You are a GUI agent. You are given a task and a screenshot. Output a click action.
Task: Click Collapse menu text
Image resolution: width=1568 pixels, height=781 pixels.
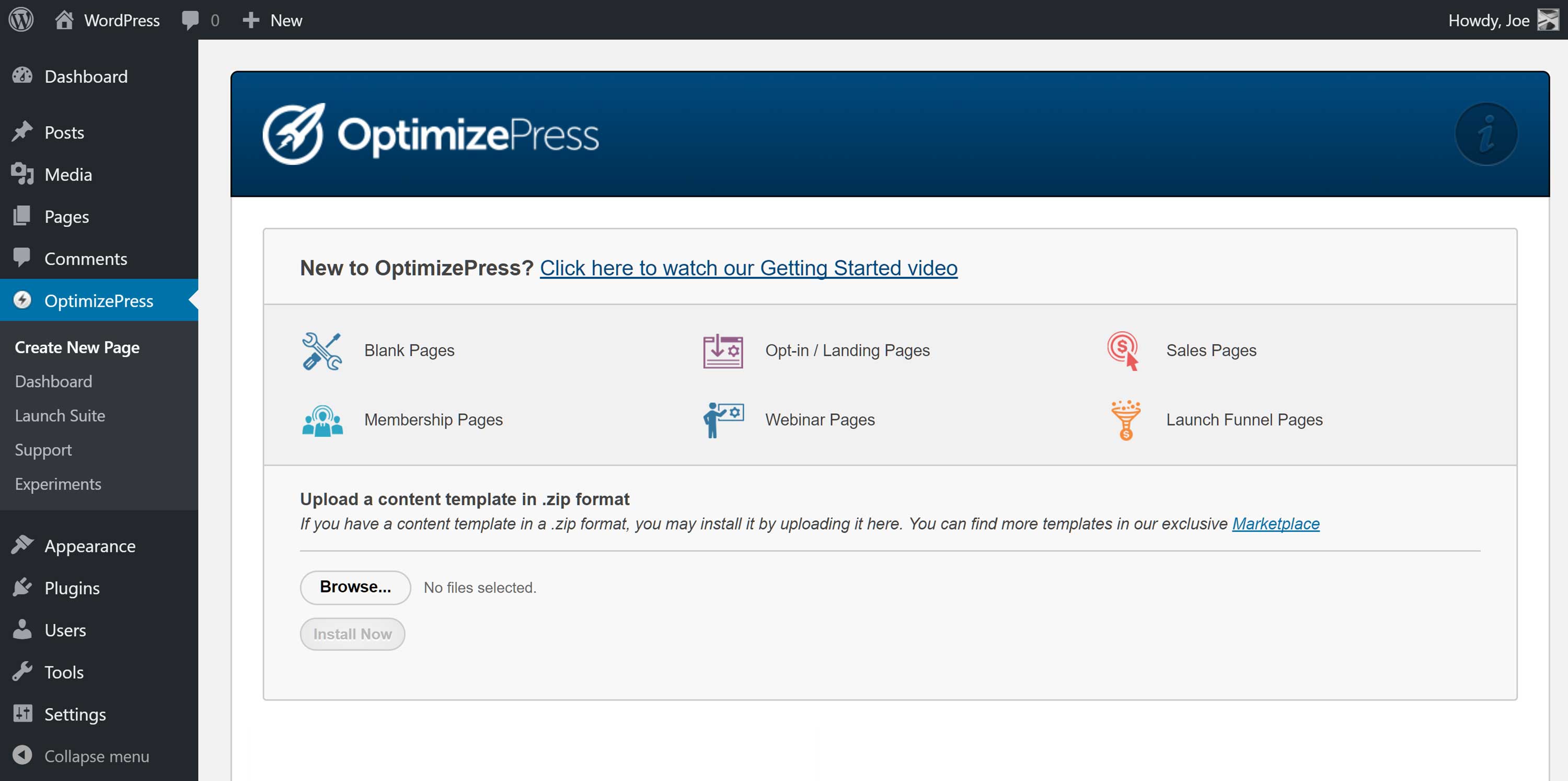(97, 756)
